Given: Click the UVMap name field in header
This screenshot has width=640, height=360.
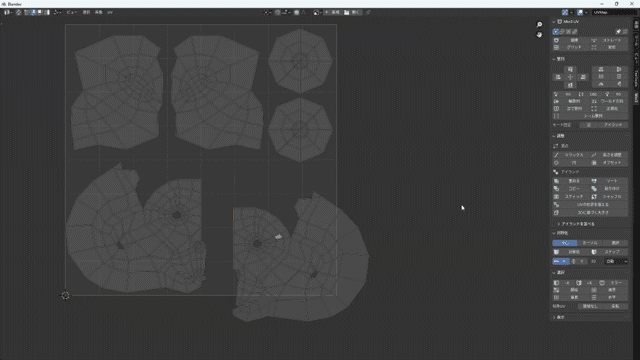Looking at the screenshot, I should [610, 13].
